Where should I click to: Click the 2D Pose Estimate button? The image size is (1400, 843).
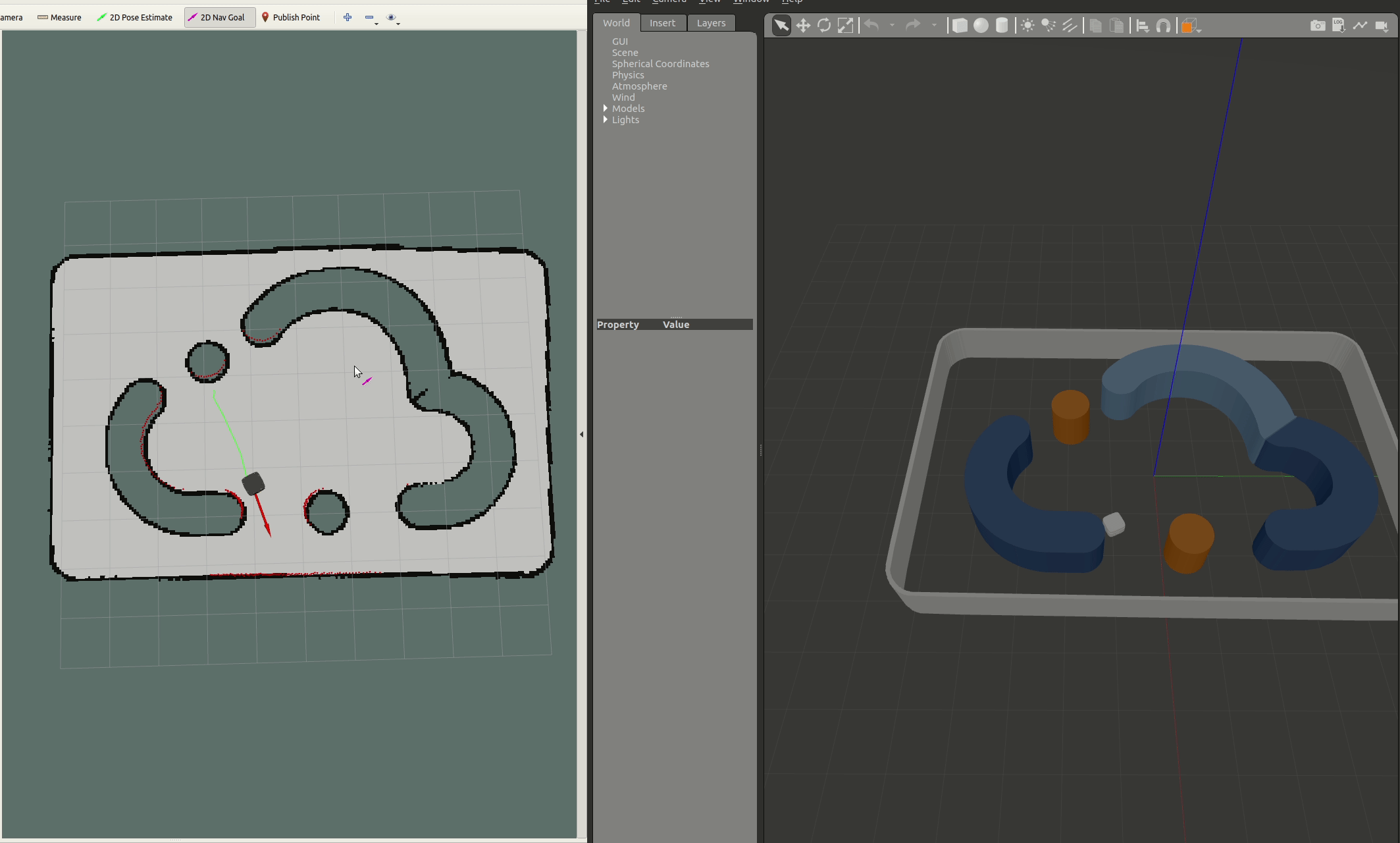[135, 17]
